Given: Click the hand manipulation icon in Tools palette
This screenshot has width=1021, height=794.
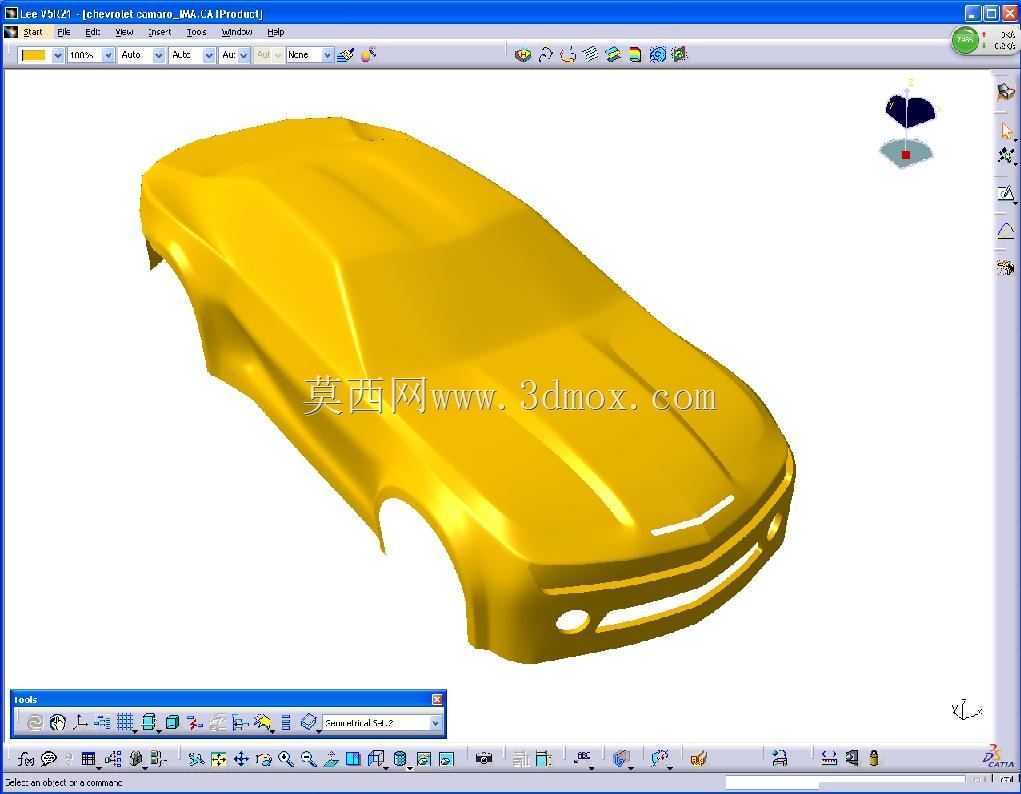Looking at the screenshot, I should pyautogui.click(x=58, y=722).
